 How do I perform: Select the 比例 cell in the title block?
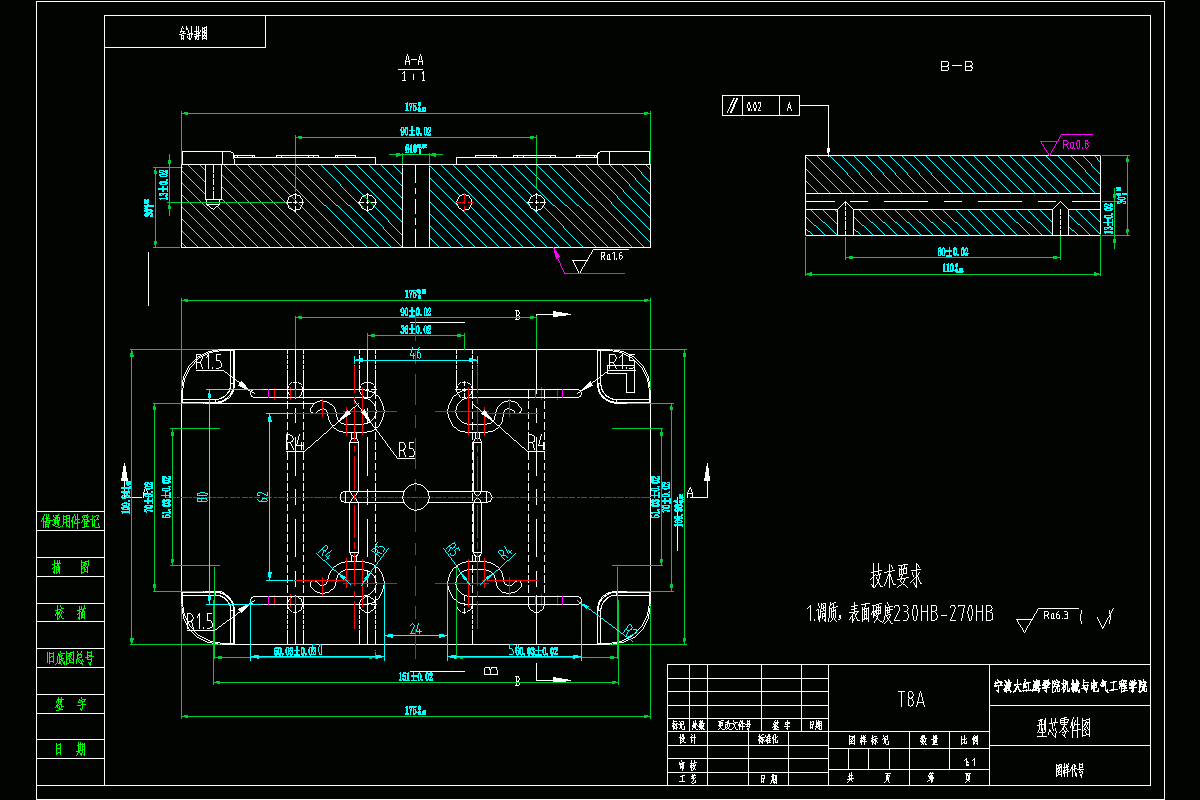[x=969, y=741]
